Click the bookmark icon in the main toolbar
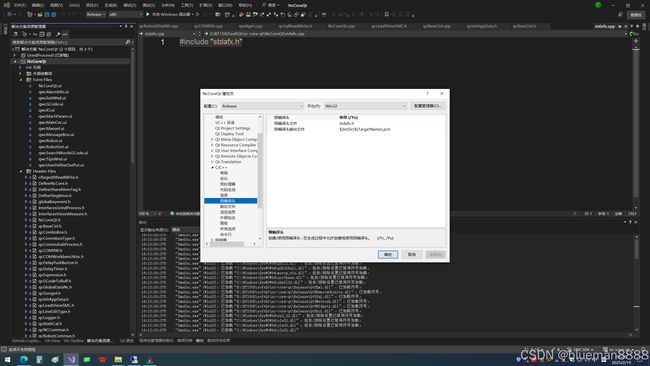The width and height of the screenshot is (650, 366). pos(386,15)
